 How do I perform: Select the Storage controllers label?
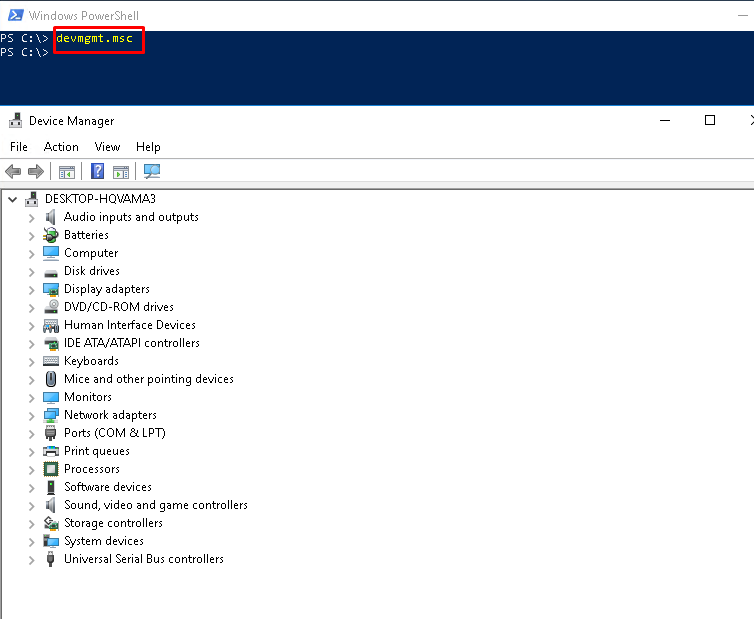click(113, 523)
